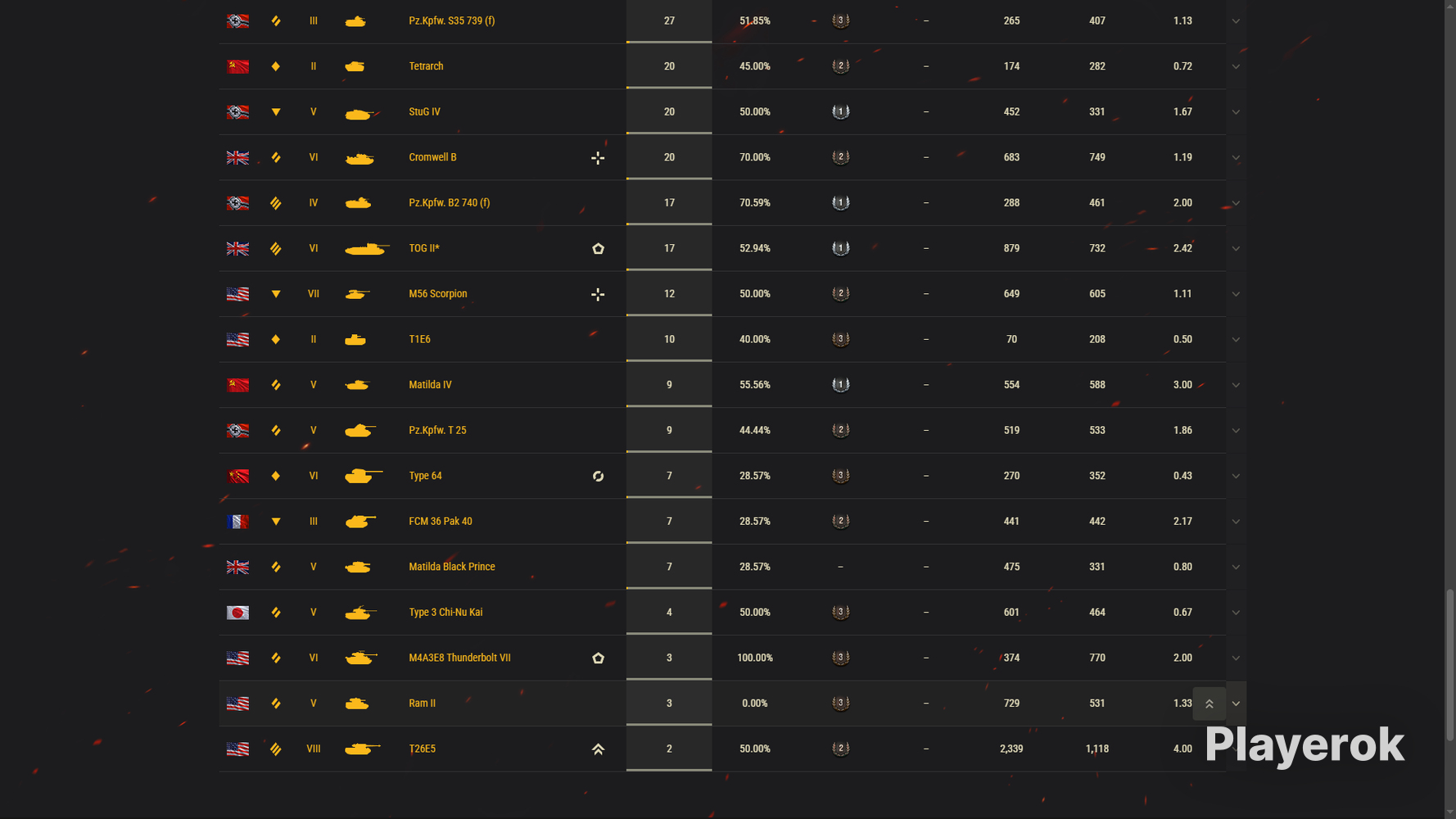Expand the Ram II row details
Viewport: 1456px width, 819px height.
1236,704
